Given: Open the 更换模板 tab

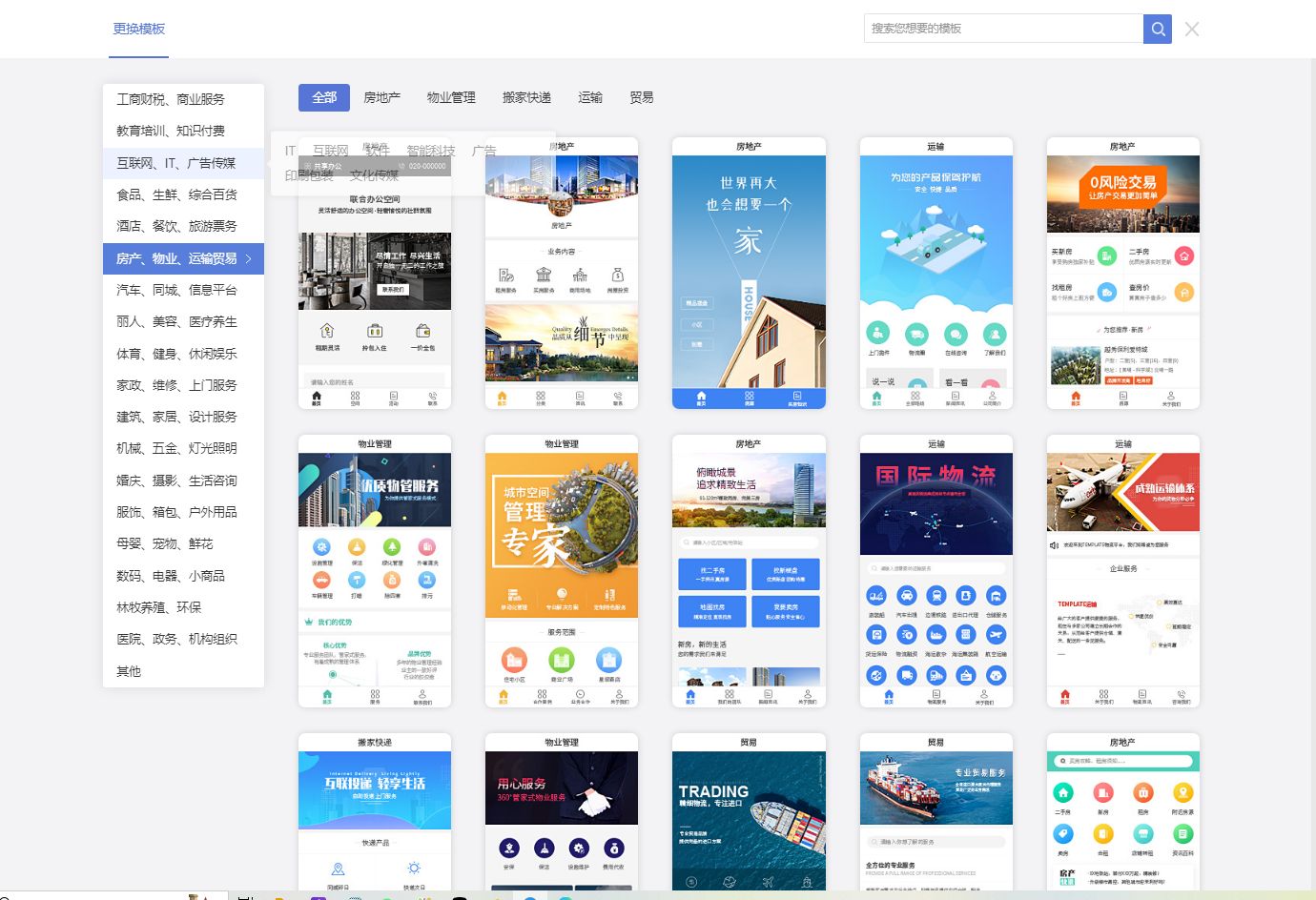Looking at the screenshot, I should coord(139,29).
